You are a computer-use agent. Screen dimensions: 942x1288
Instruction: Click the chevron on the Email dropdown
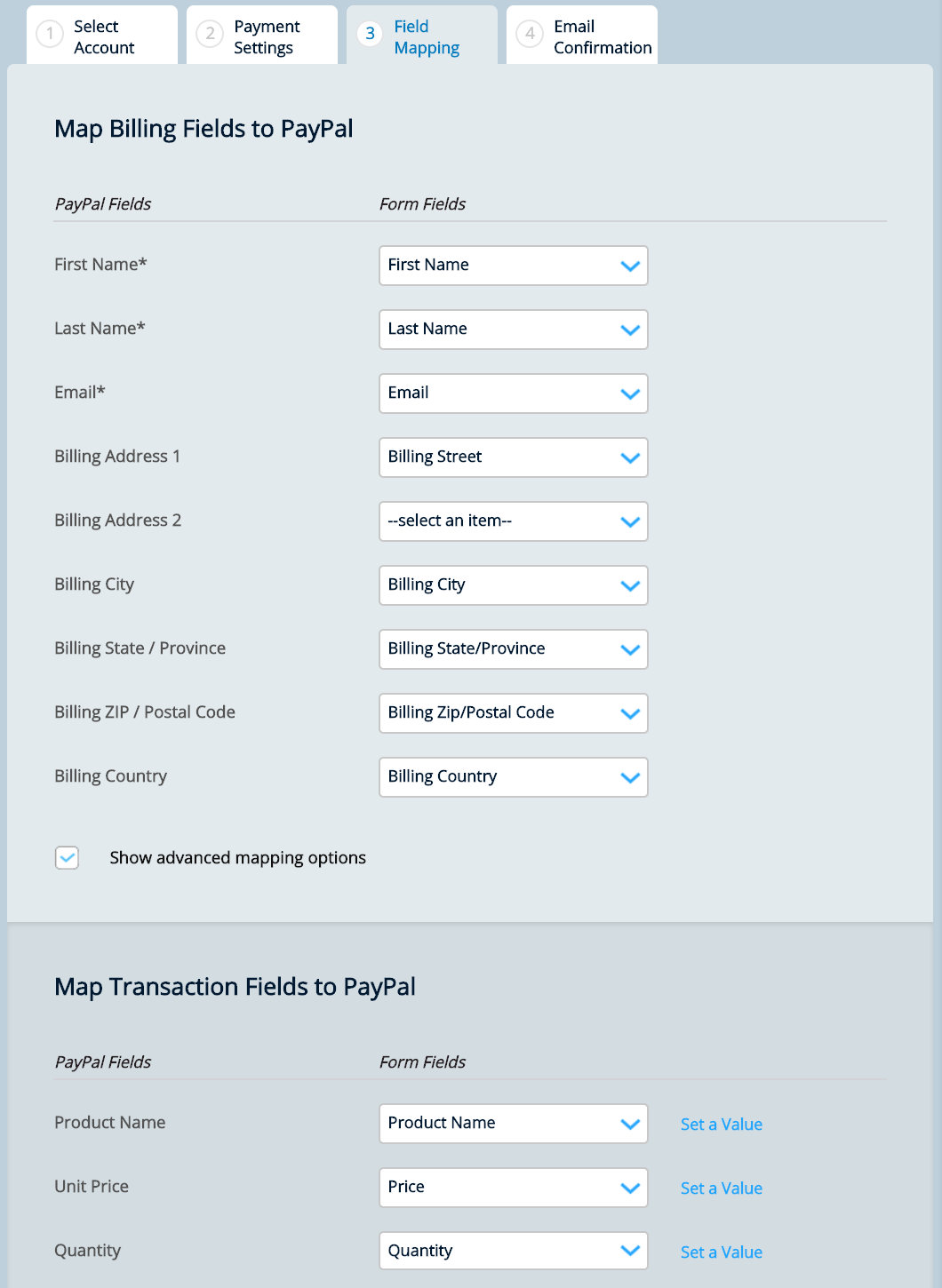(x=630, y=393)
